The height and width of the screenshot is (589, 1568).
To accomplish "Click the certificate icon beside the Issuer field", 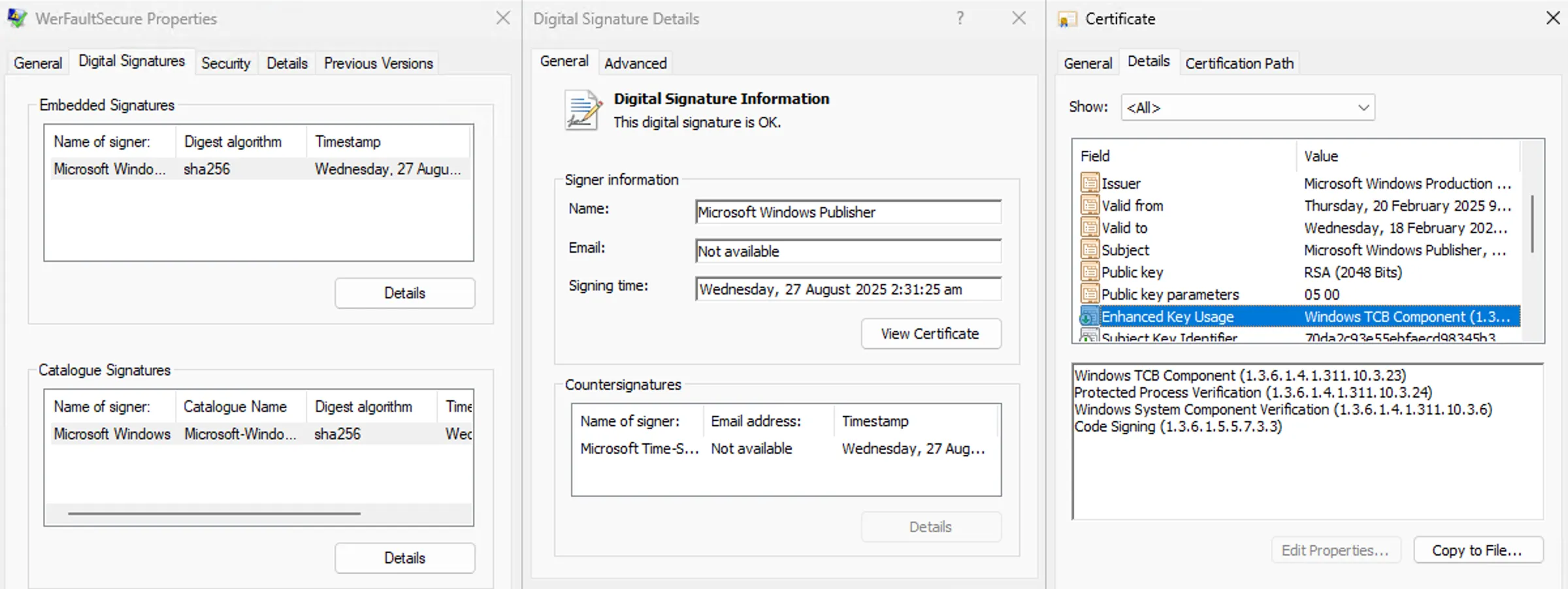I will [x=1088, y=183].
